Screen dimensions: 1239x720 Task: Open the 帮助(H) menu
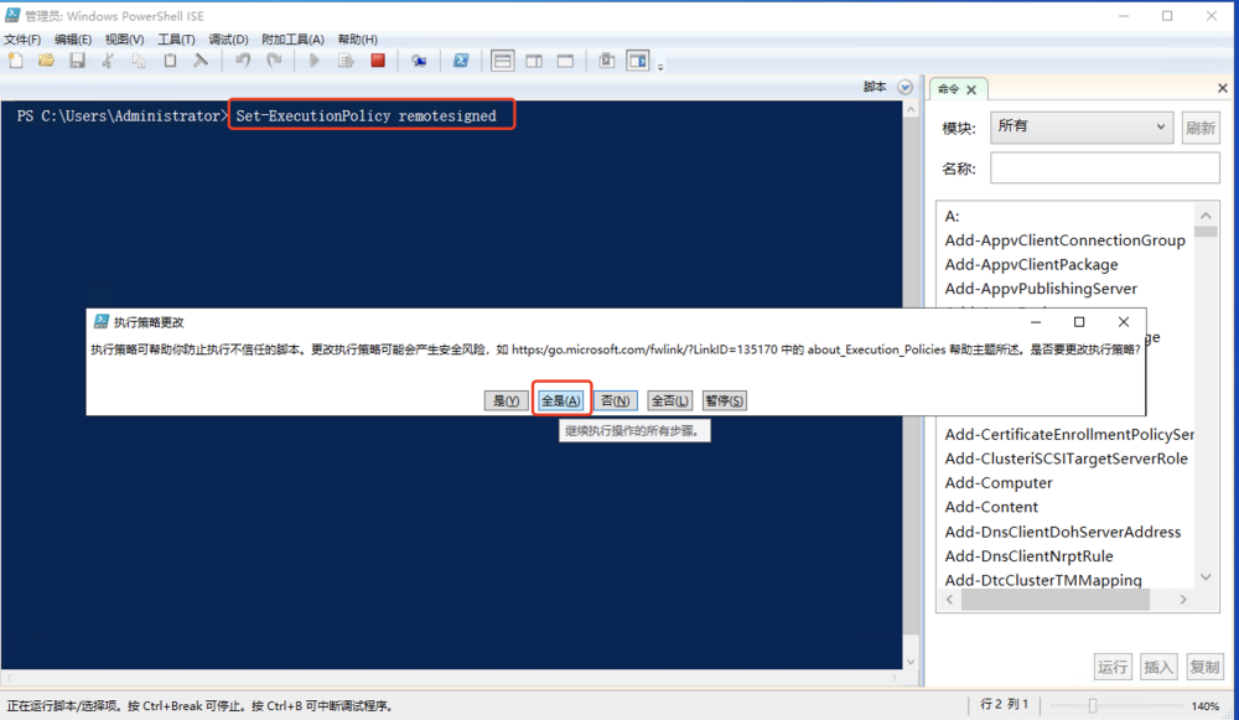(x=357, y=39)
